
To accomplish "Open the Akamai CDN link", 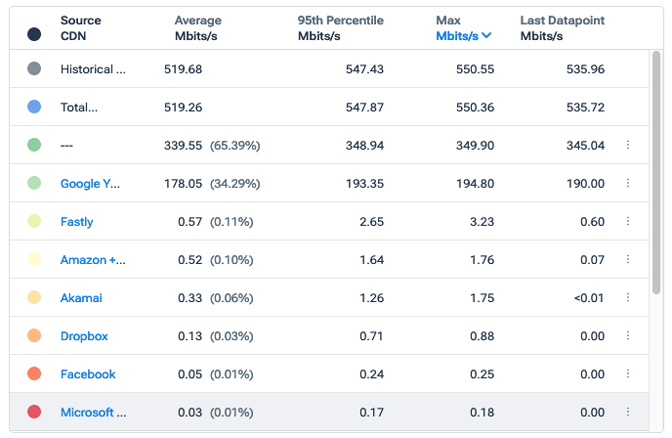I will coord(81,298).
